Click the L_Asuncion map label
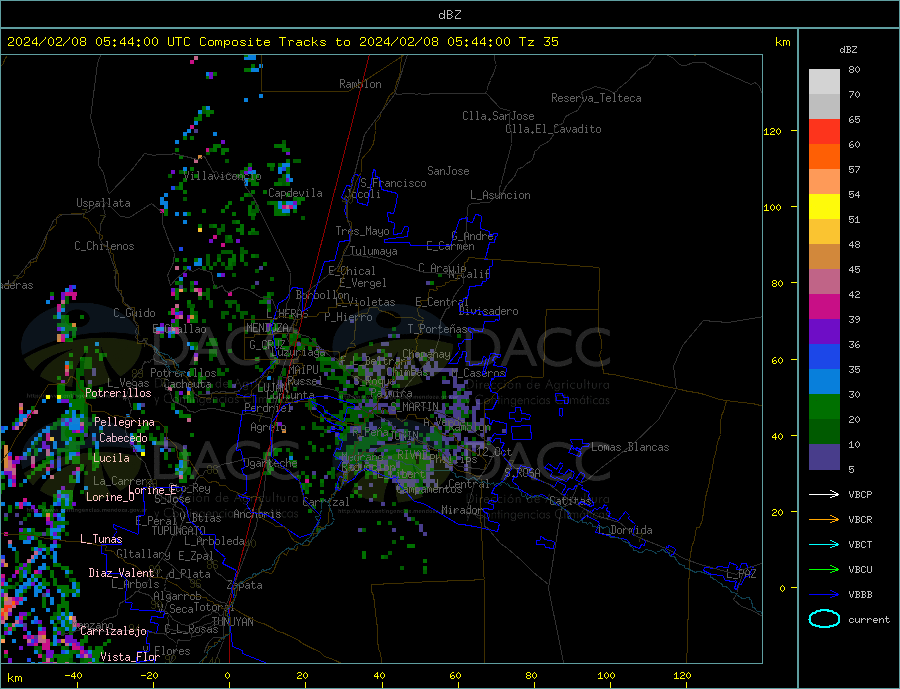900x689 pixels. 500,195
